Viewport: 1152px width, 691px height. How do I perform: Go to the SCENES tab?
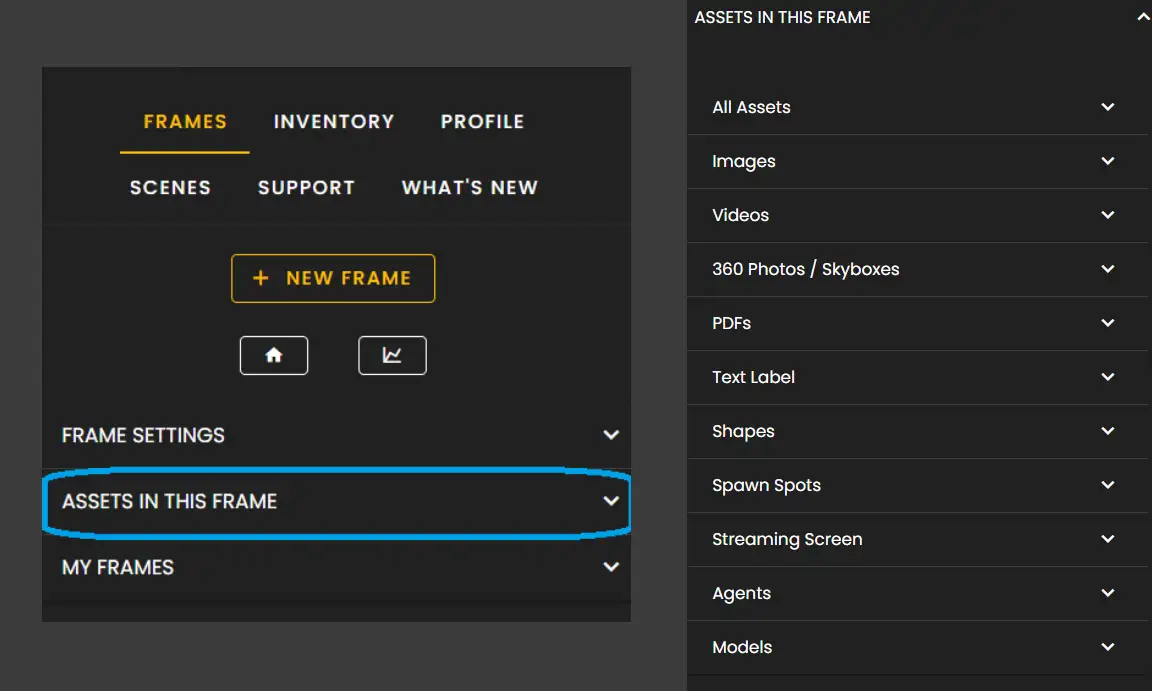pos(170,187)
